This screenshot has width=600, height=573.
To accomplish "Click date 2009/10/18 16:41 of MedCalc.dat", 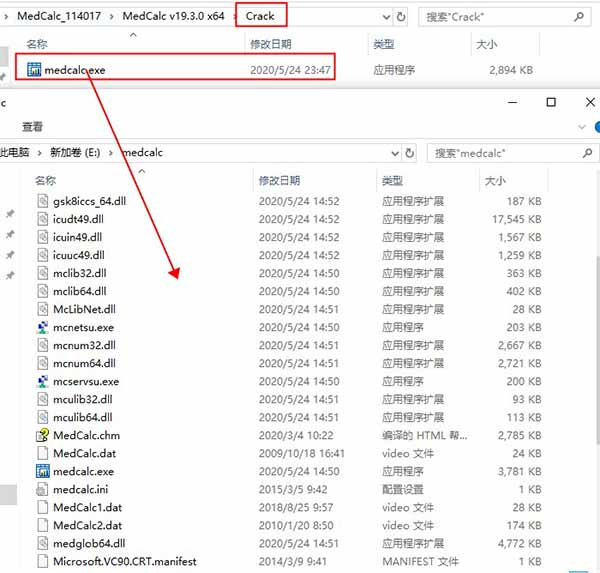I will [x=302, y=453].
